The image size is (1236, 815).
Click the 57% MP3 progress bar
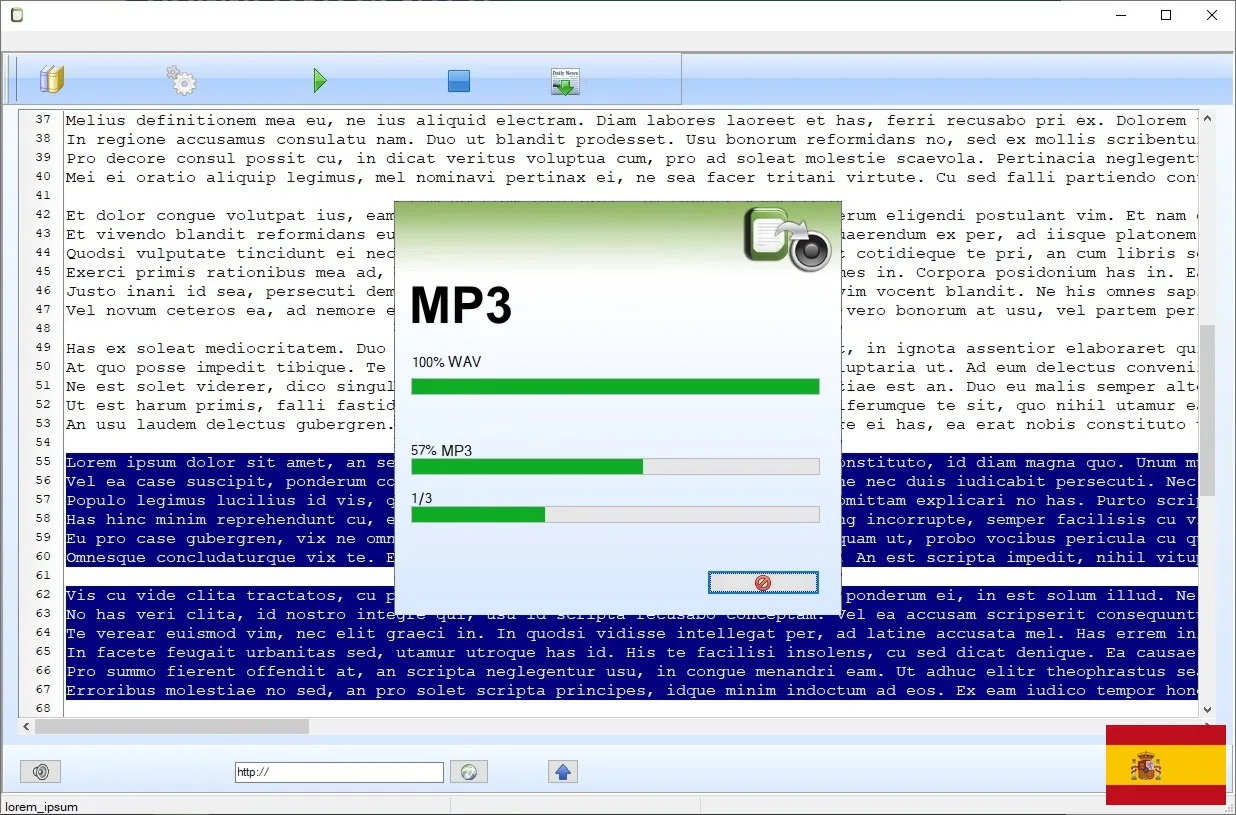[615, 466]
